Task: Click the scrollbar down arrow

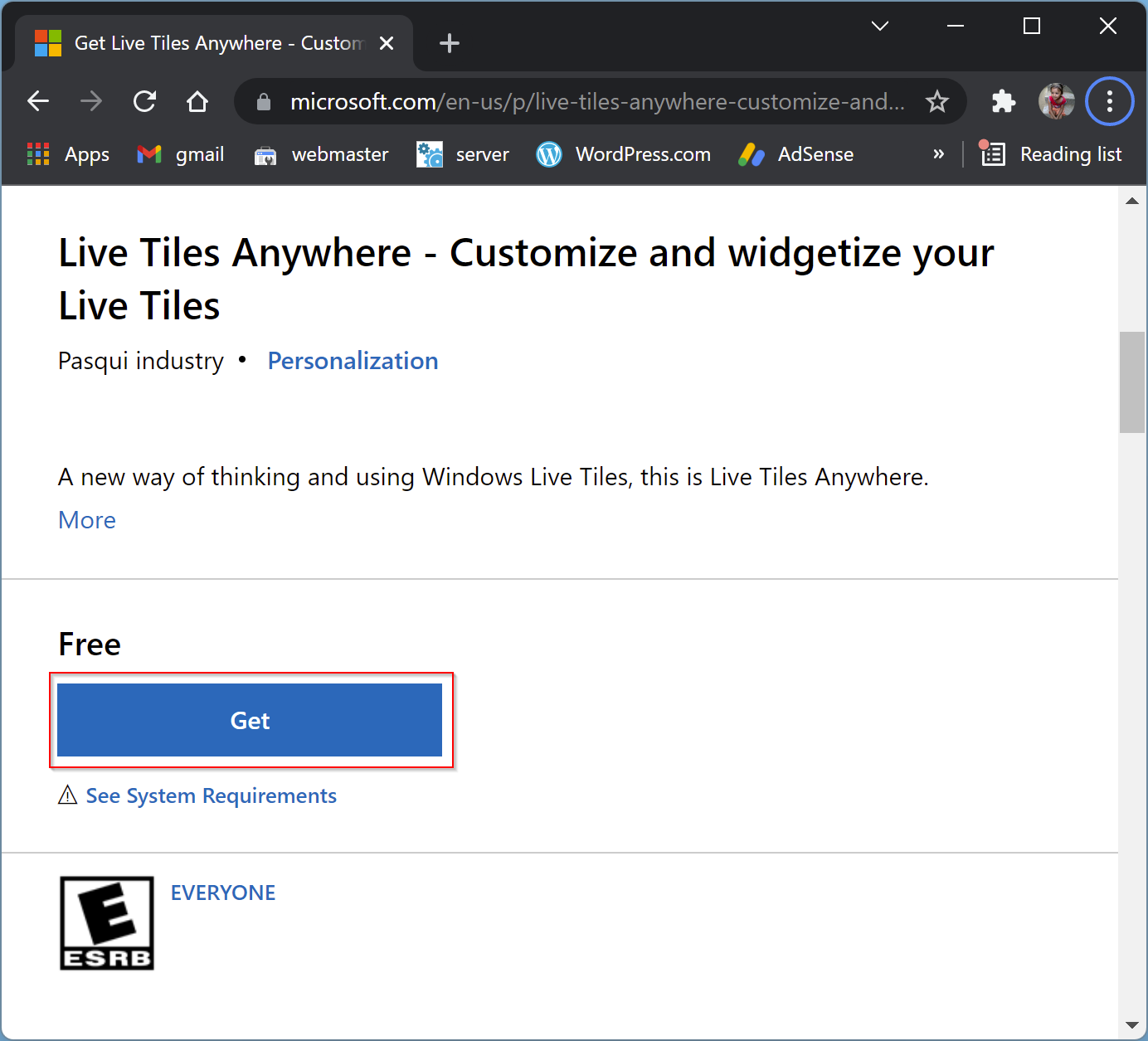Action: click(1132, 1025)
